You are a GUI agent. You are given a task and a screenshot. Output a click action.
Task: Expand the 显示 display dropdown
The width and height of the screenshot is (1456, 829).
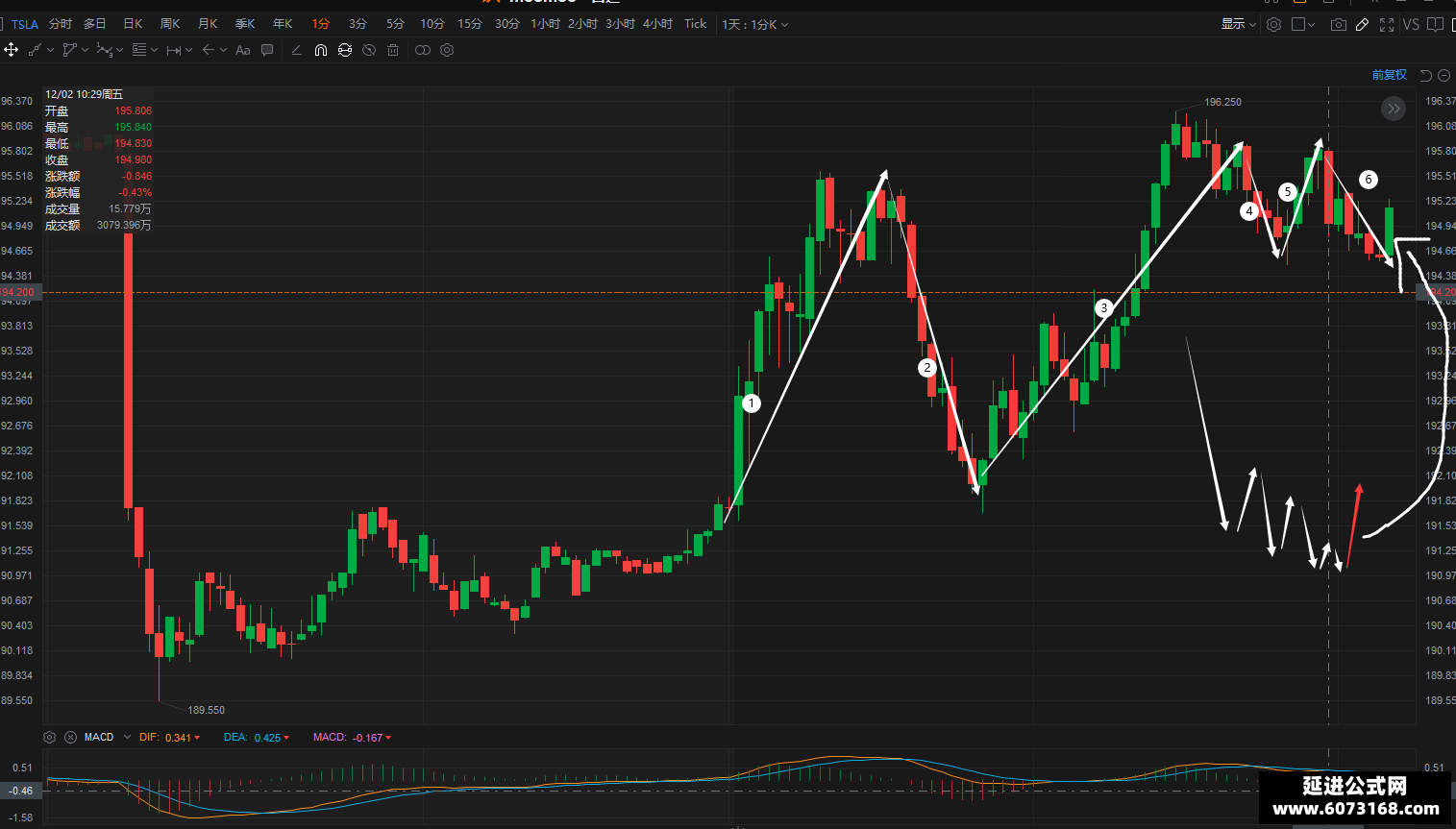pyautogui.click(x=1238, y=24)
